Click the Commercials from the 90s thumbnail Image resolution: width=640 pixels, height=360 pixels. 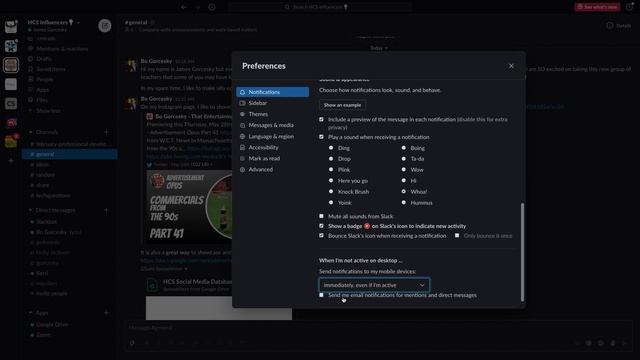click(189, 207)
